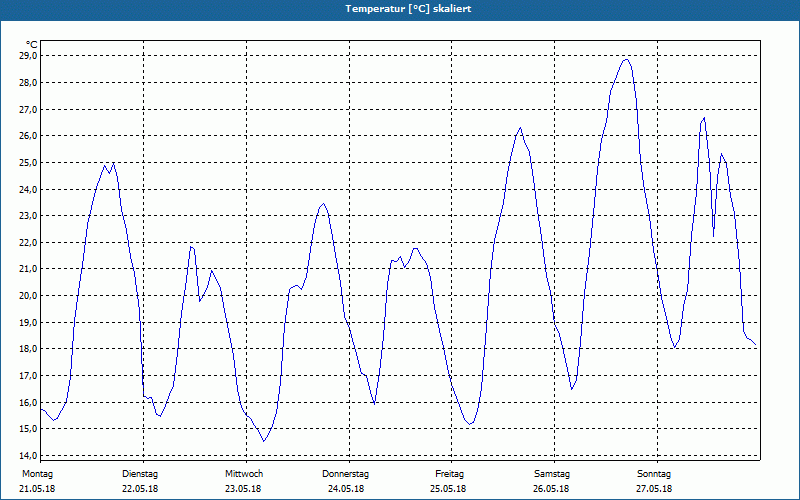Click the 18,0 y-axis label
This screenshot has width=800, height=500.
[x=28, y=348]
